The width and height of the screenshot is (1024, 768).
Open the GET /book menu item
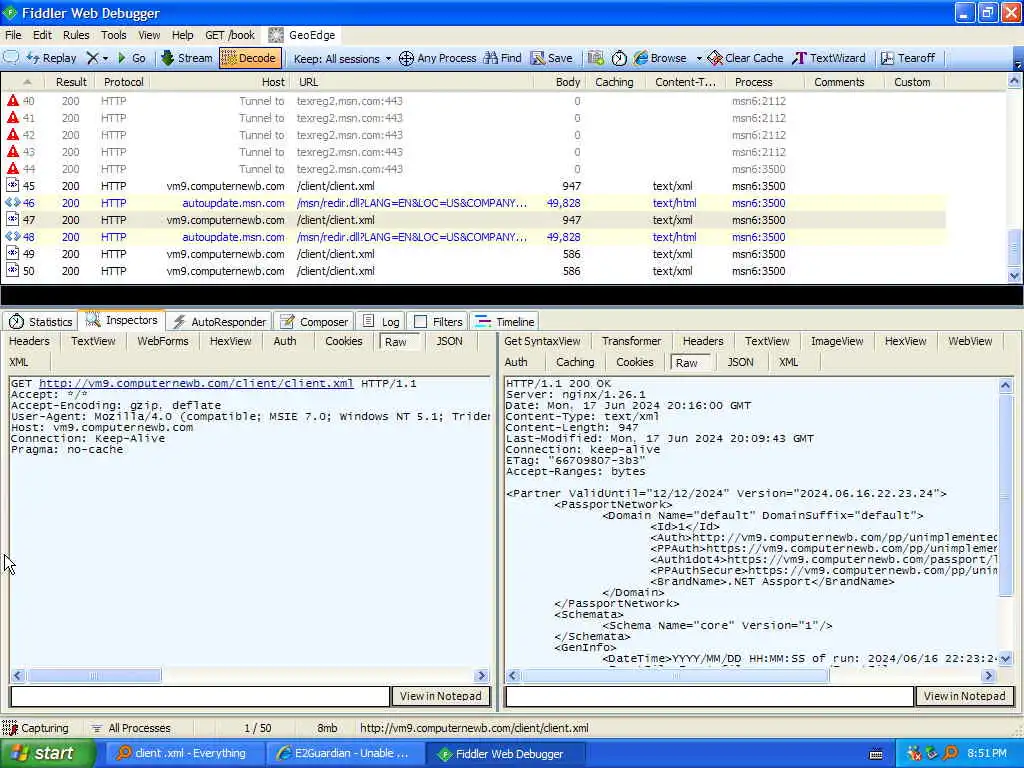point(230,35)
